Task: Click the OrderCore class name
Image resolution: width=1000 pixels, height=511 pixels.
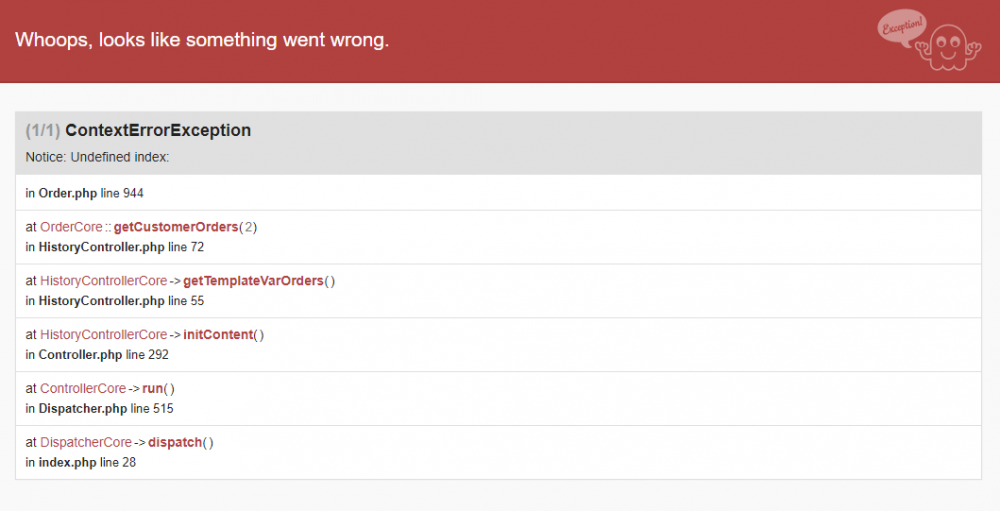Action: pyautogui.click(x=71, y=227)
